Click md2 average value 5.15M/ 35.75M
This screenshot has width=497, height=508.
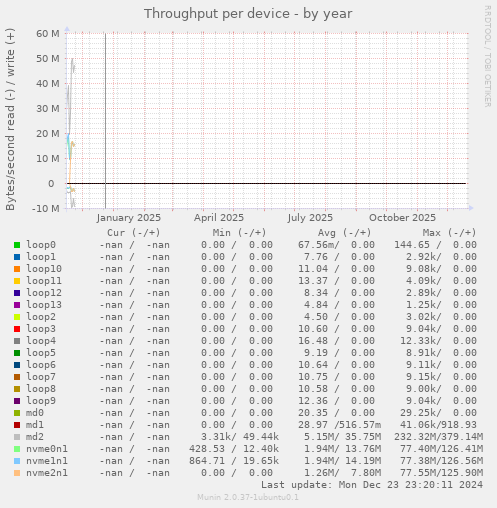coord(342,437)
